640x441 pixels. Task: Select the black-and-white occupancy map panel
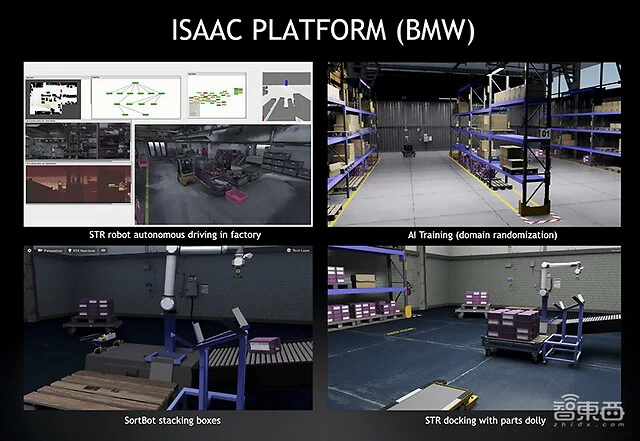pyautogui.click(x=55, y=98)
